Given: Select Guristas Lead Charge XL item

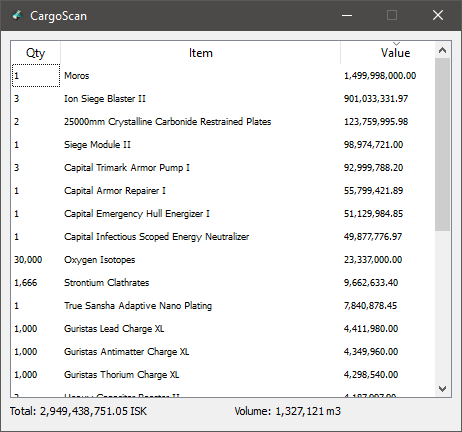Looking at the screenshot, I should point(114,329).
